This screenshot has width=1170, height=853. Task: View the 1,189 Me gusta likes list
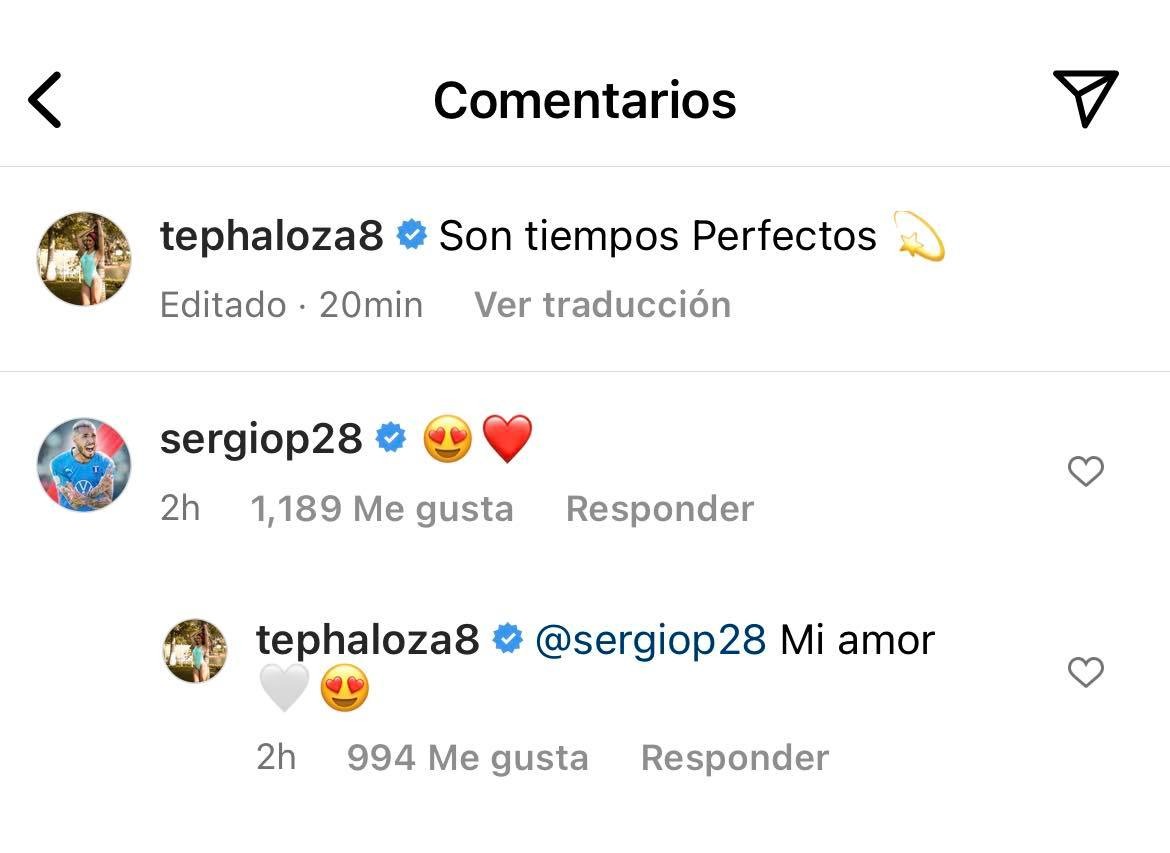pyautogui.click(x=381, y=509)
